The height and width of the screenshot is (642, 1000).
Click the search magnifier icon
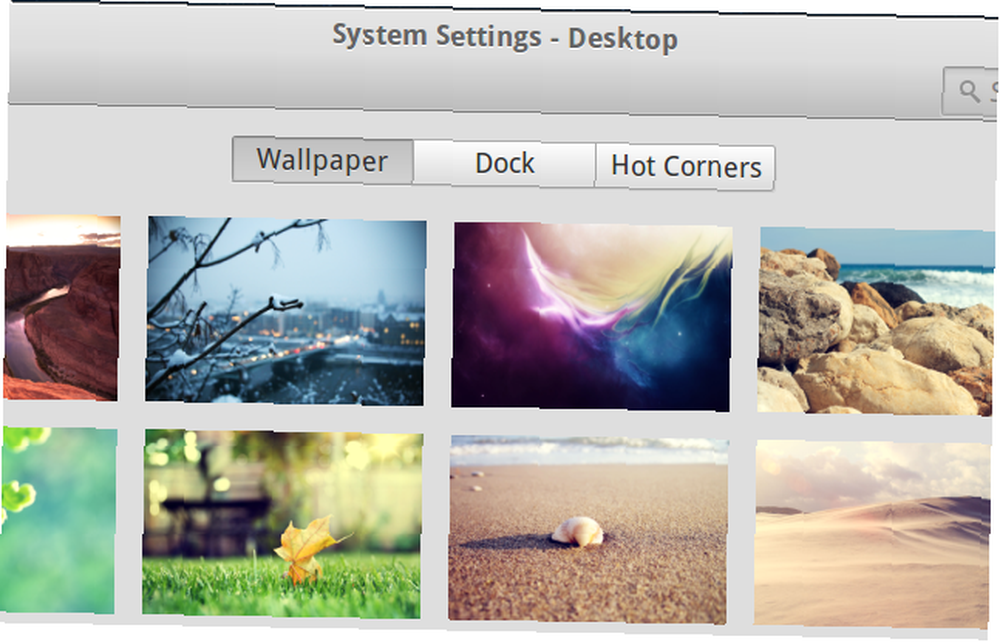click(969, 92)
